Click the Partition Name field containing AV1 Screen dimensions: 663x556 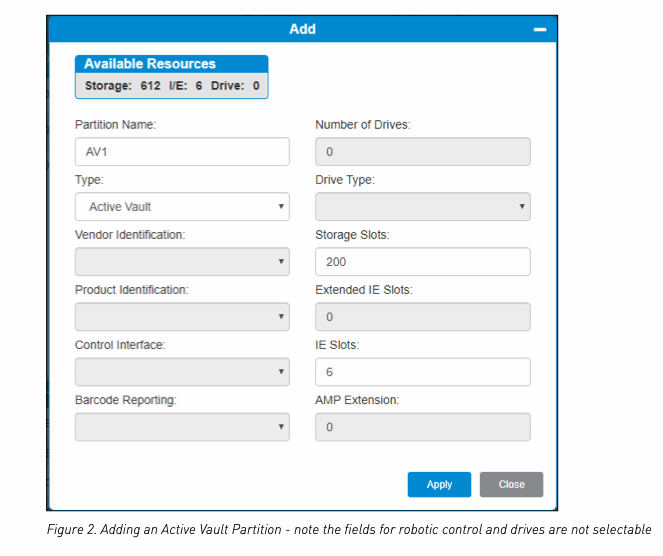click(182, 152)
